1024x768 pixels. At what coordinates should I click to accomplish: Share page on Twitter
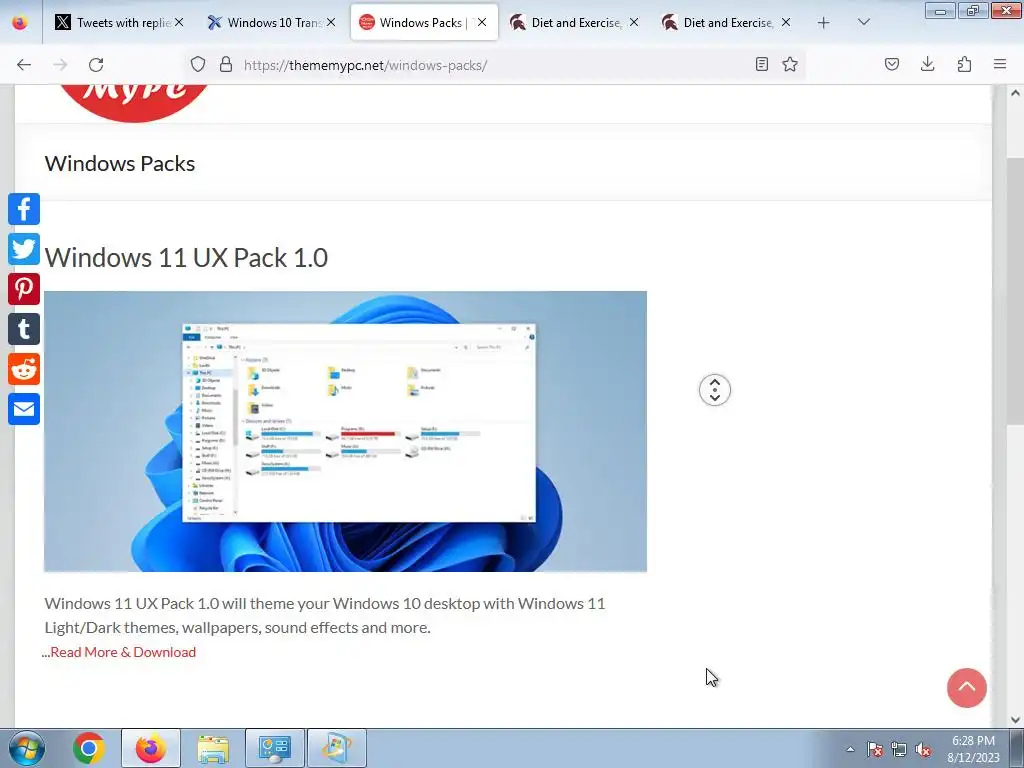pyautogui.click(x=24, y=249)
